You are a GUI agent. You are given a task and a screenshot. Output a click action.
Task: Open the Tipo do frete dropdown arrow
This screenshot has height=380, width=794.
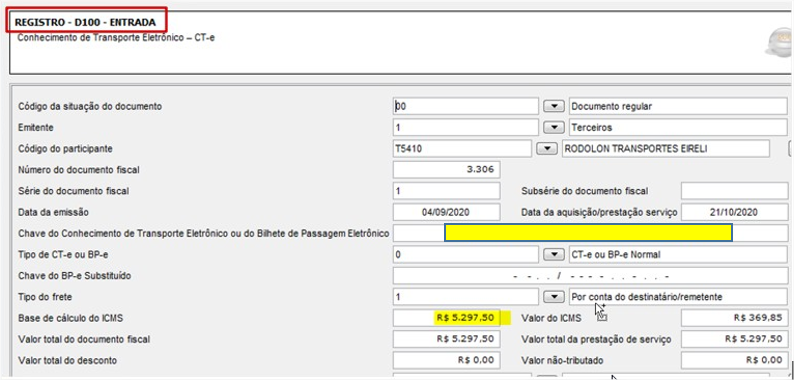tap(554, 297)
